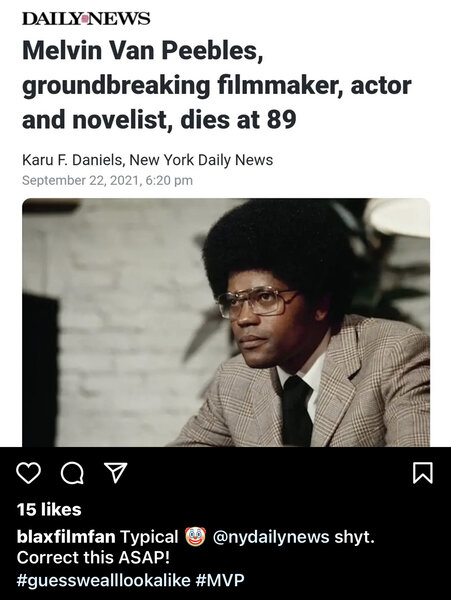Like the post with the heart icon
451x600 pixels.
pos(29,473)
